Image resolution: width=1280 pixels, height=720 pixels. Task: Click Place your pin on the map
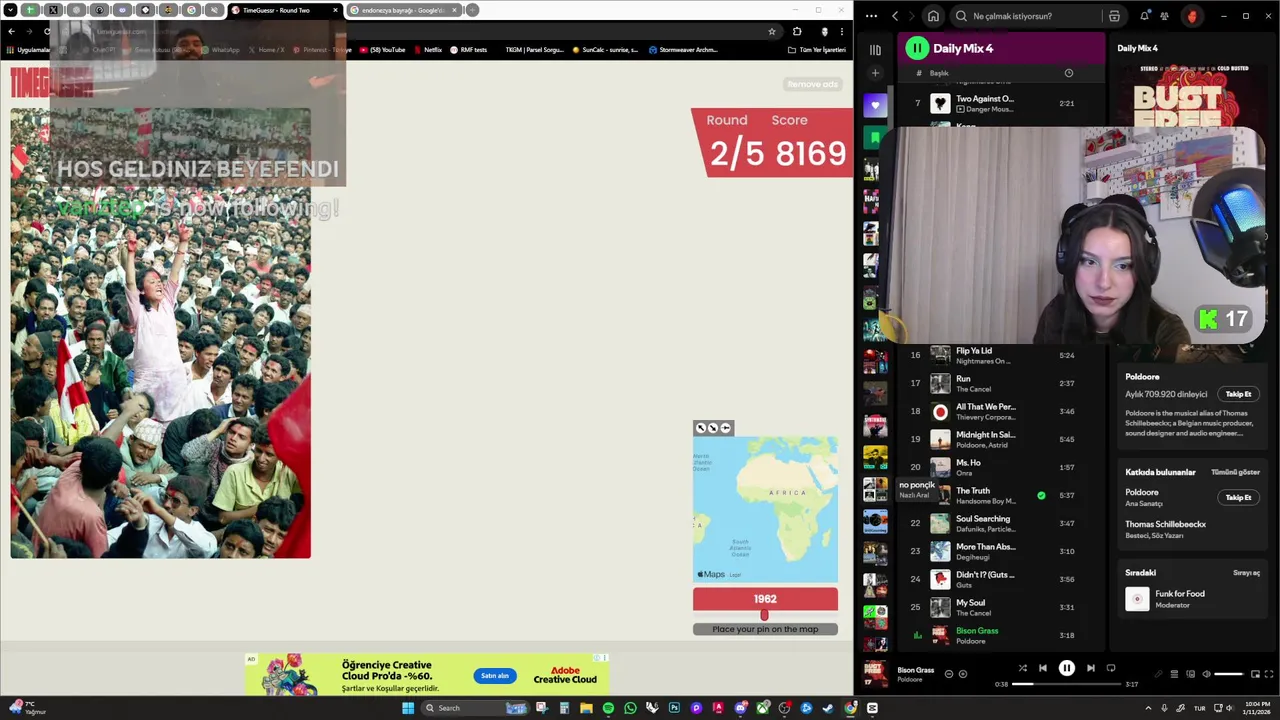click(765, 629)
